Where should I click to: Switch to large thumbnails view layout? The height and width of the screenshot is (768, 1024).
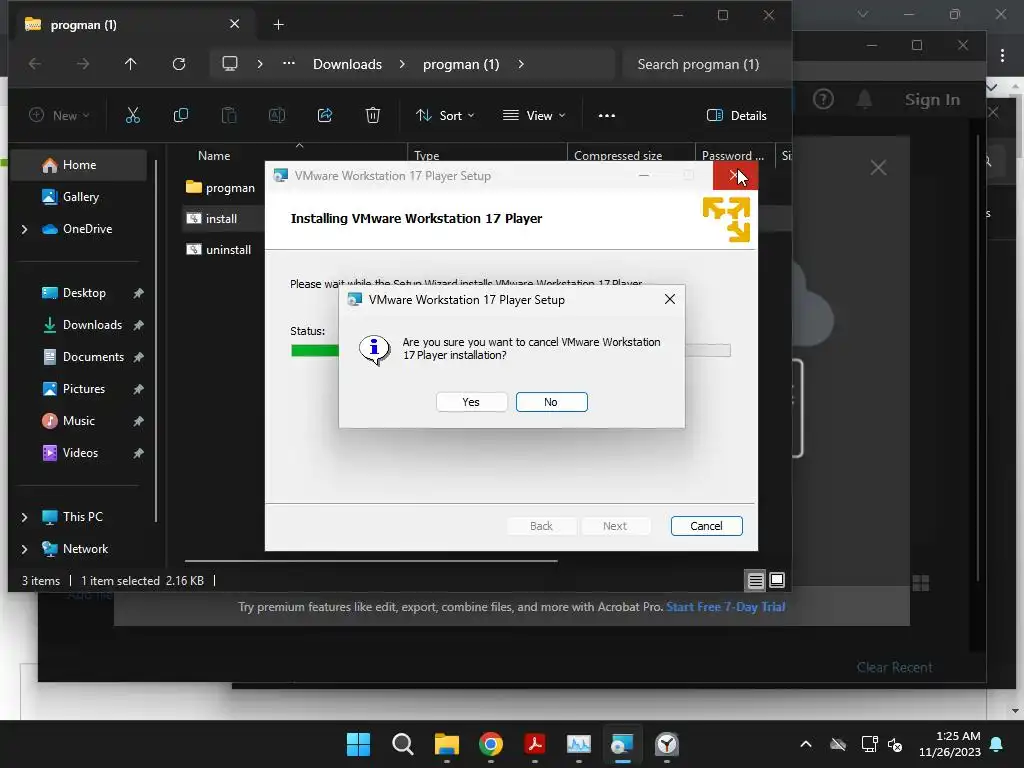777,580
